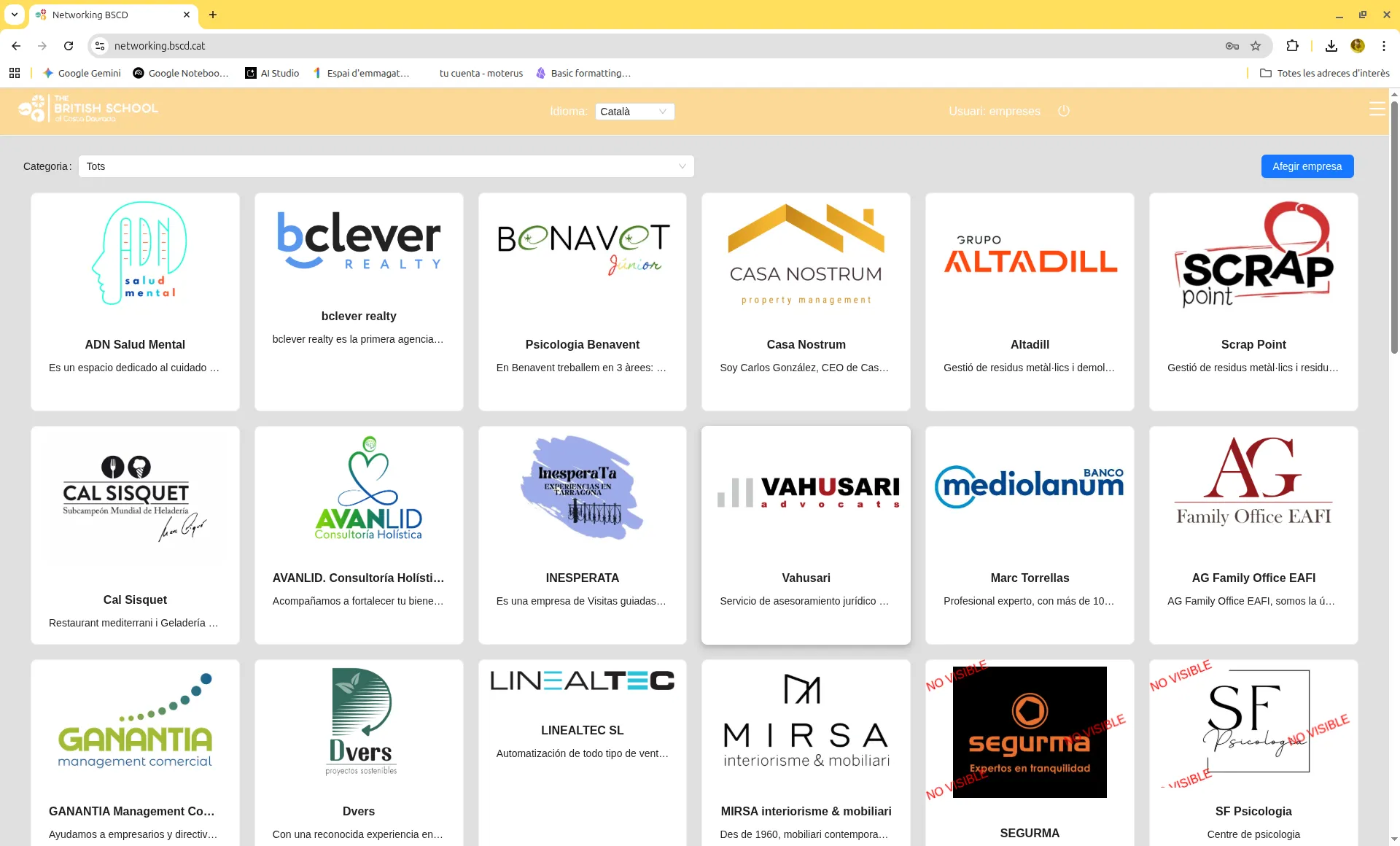This screenshot has height=846, width=1400.
Task: Click the Afegir empresa button
Action: tap(1307, 166)
